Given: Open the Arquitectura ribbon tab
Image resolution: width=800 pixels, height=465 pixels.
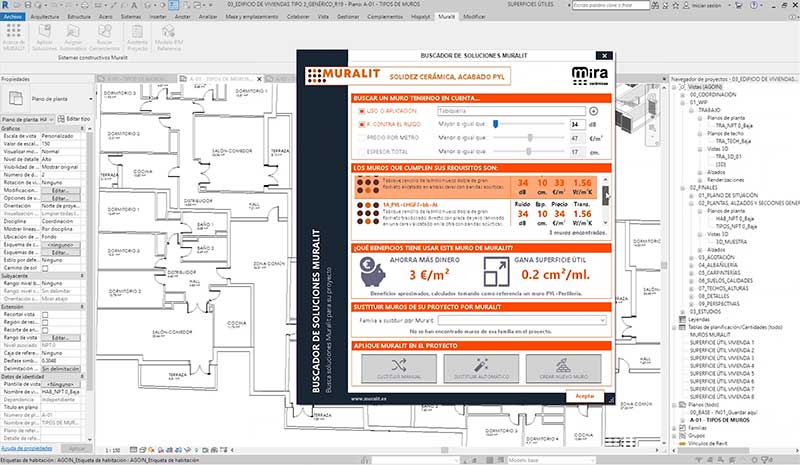Looking at the screenshot, I should pyautogui.click(x=44, y=17).
